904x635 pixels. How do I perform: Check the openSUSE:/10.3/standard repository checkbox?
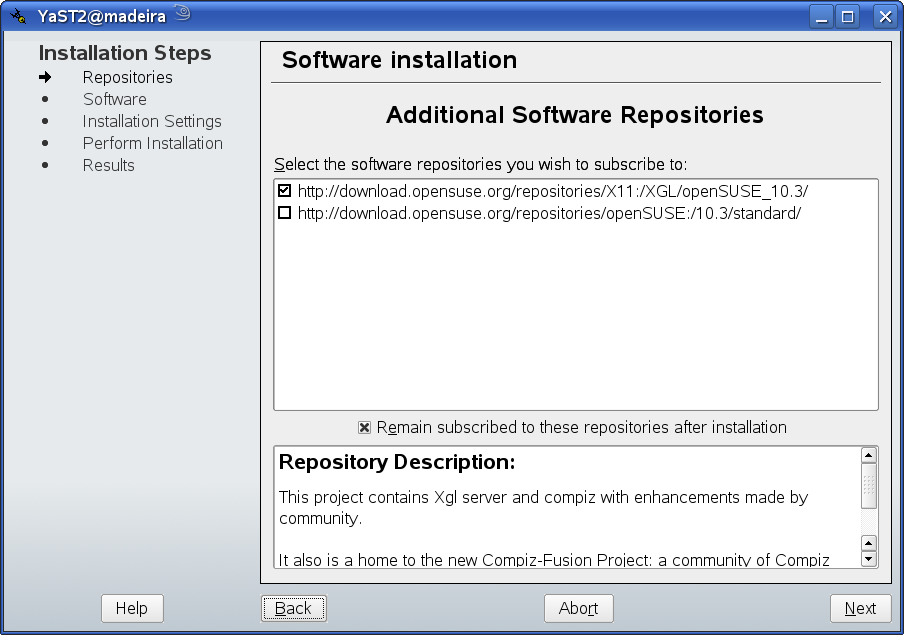click(x=284, y=213)
